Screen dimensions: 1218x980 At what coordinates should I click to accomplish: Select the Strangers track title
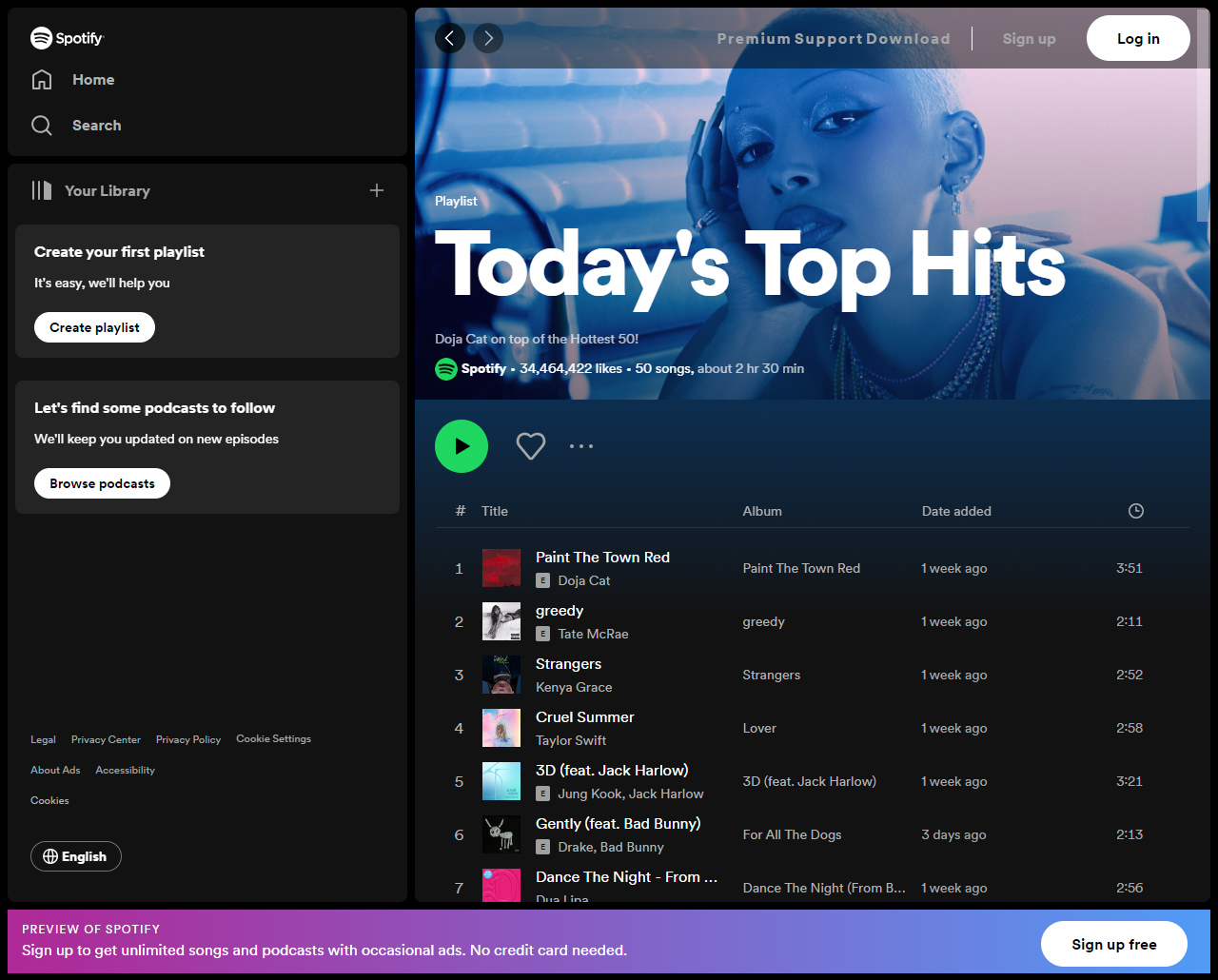pyautogui.click(x=569, y=664)
